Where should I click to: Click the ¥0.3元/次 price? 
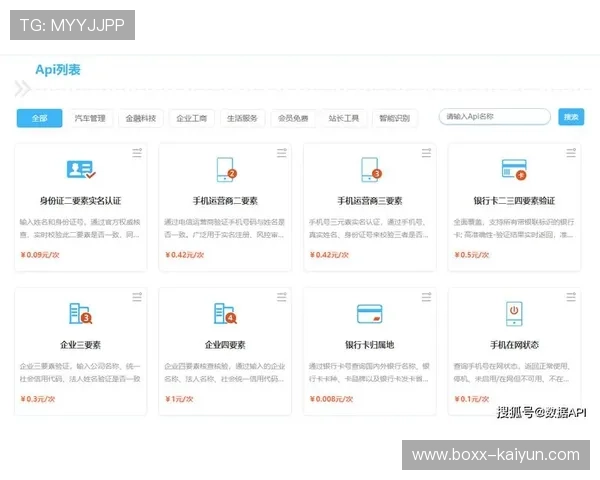pyautogui.click(x=38, y=399)
